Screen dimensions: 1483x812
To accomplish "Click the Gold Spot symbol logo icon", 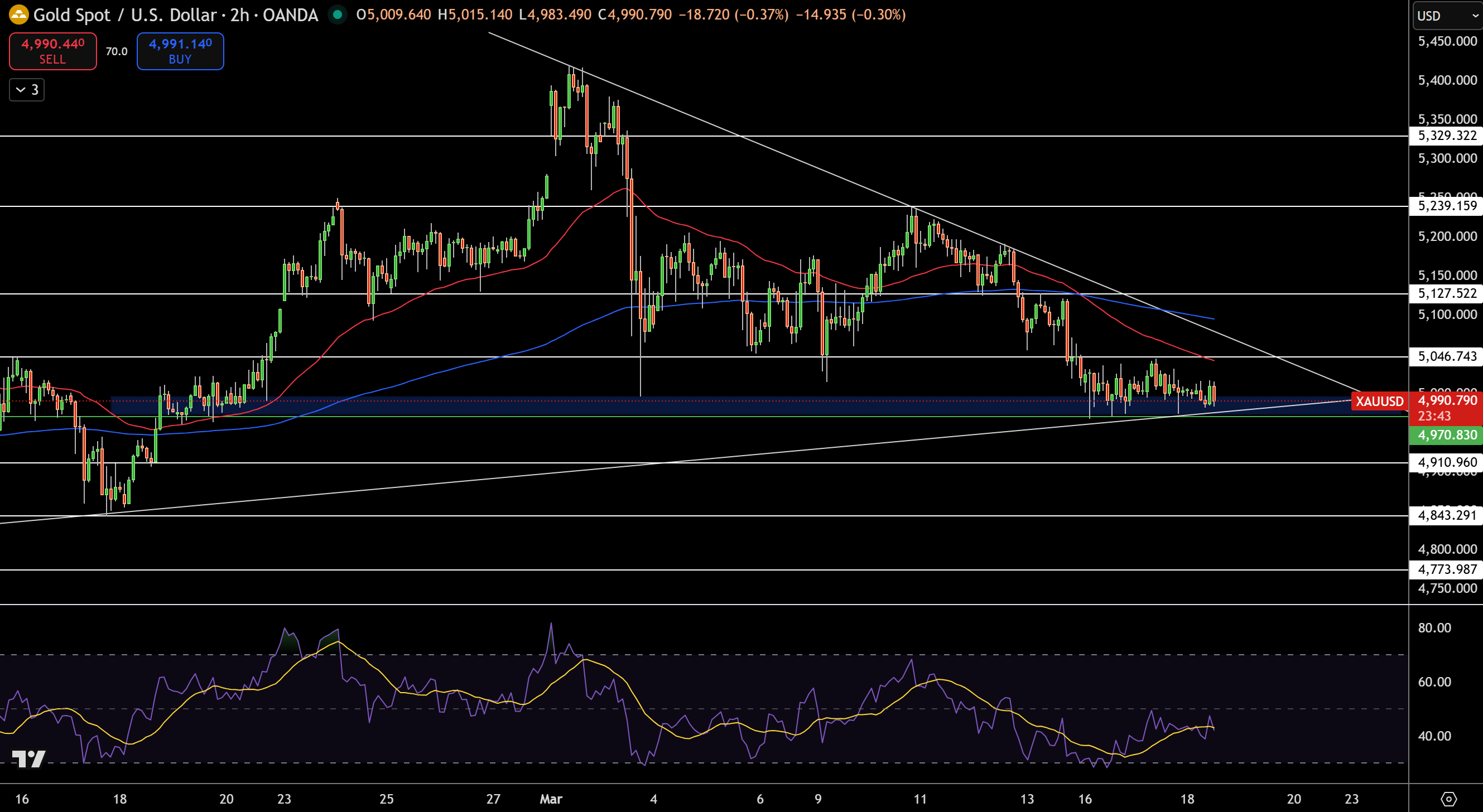I will point(18,15).
